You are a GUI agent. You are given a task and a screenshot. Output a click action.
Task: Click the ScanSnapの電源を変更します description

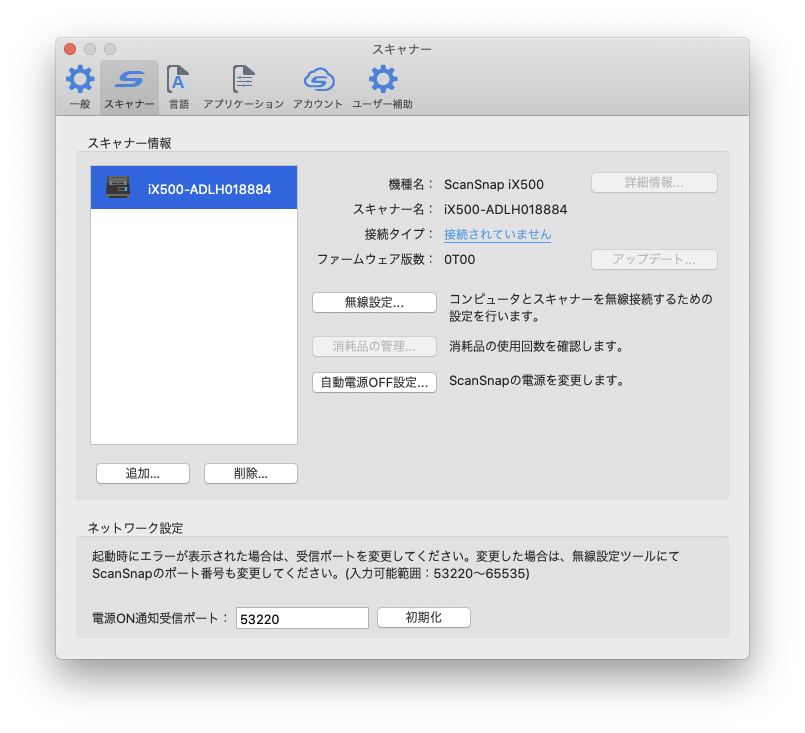click(x=536, y=381)
